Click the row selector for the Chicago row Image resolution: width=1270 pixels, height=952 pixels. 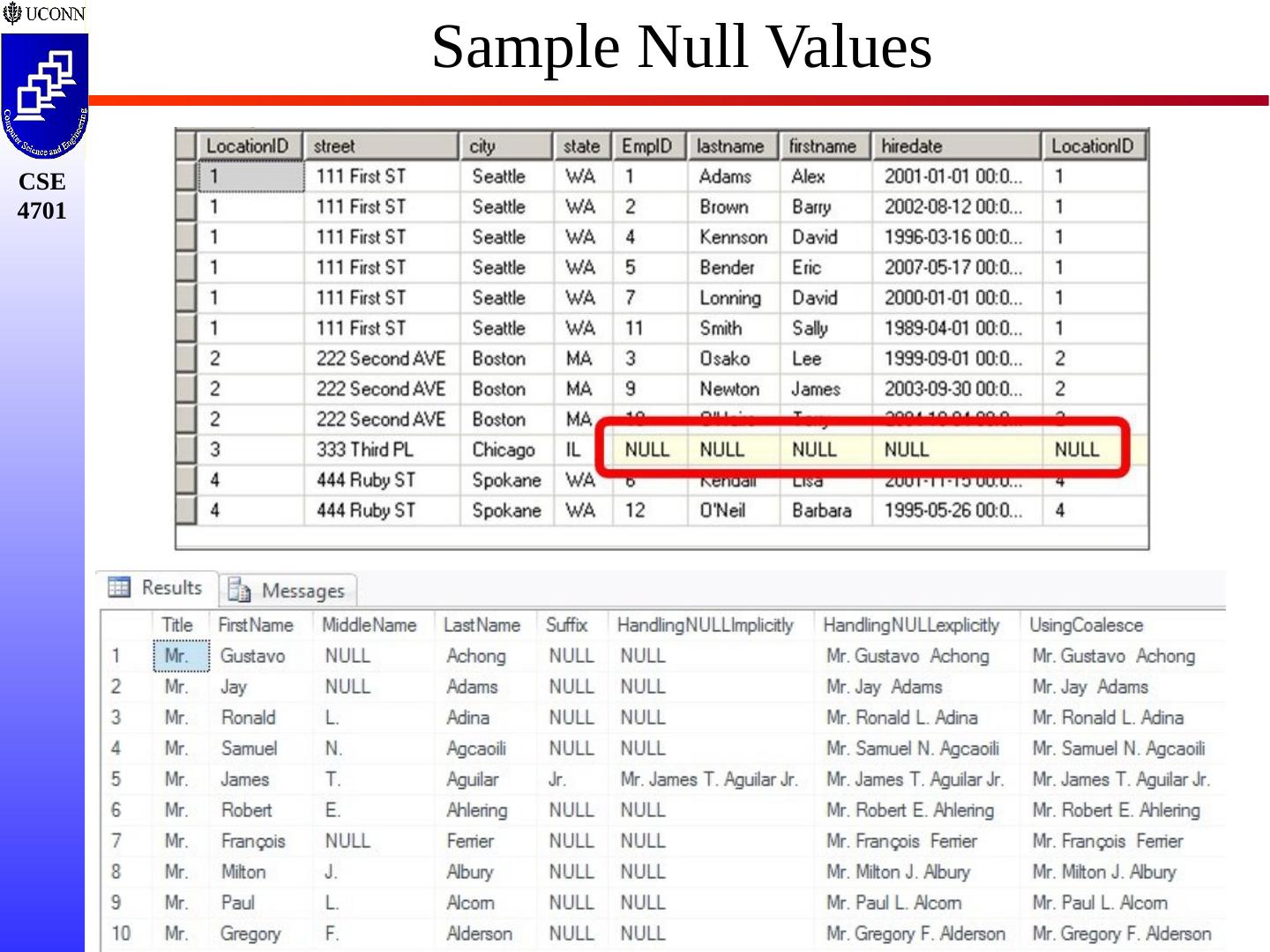(186, 450)
